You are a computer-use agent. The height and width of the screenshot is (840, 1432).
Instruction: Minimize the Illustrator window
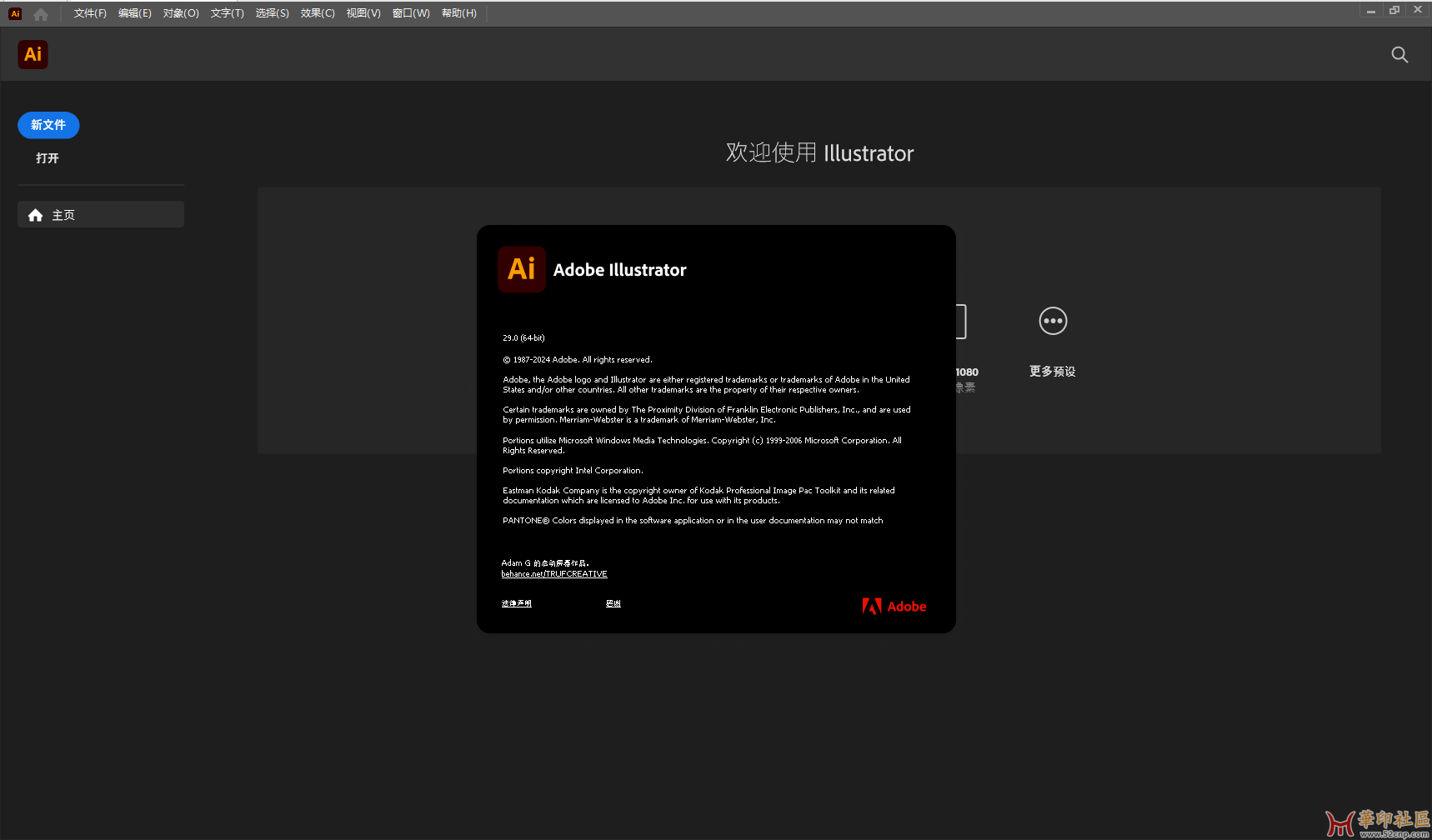(1371, 10)
